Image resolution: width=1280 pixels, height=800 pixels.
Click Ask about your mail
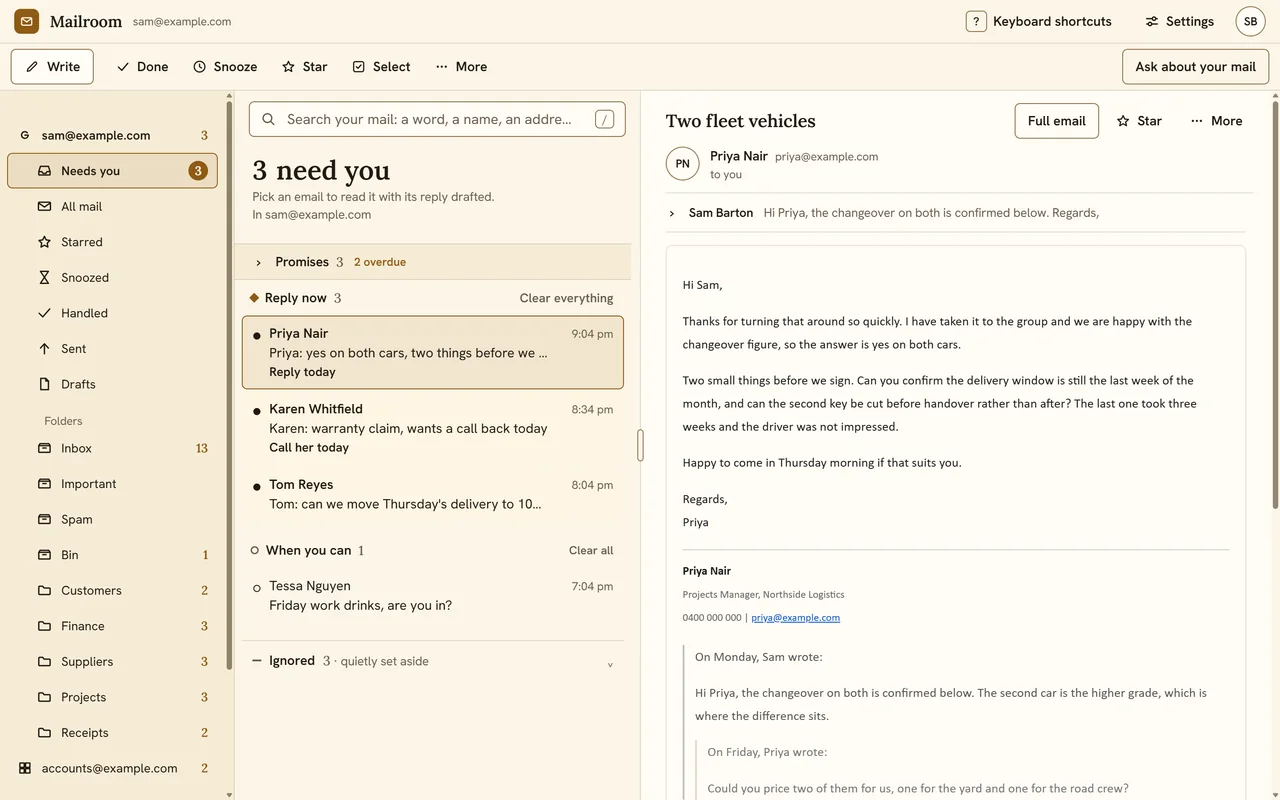(x=1195, y=67)
